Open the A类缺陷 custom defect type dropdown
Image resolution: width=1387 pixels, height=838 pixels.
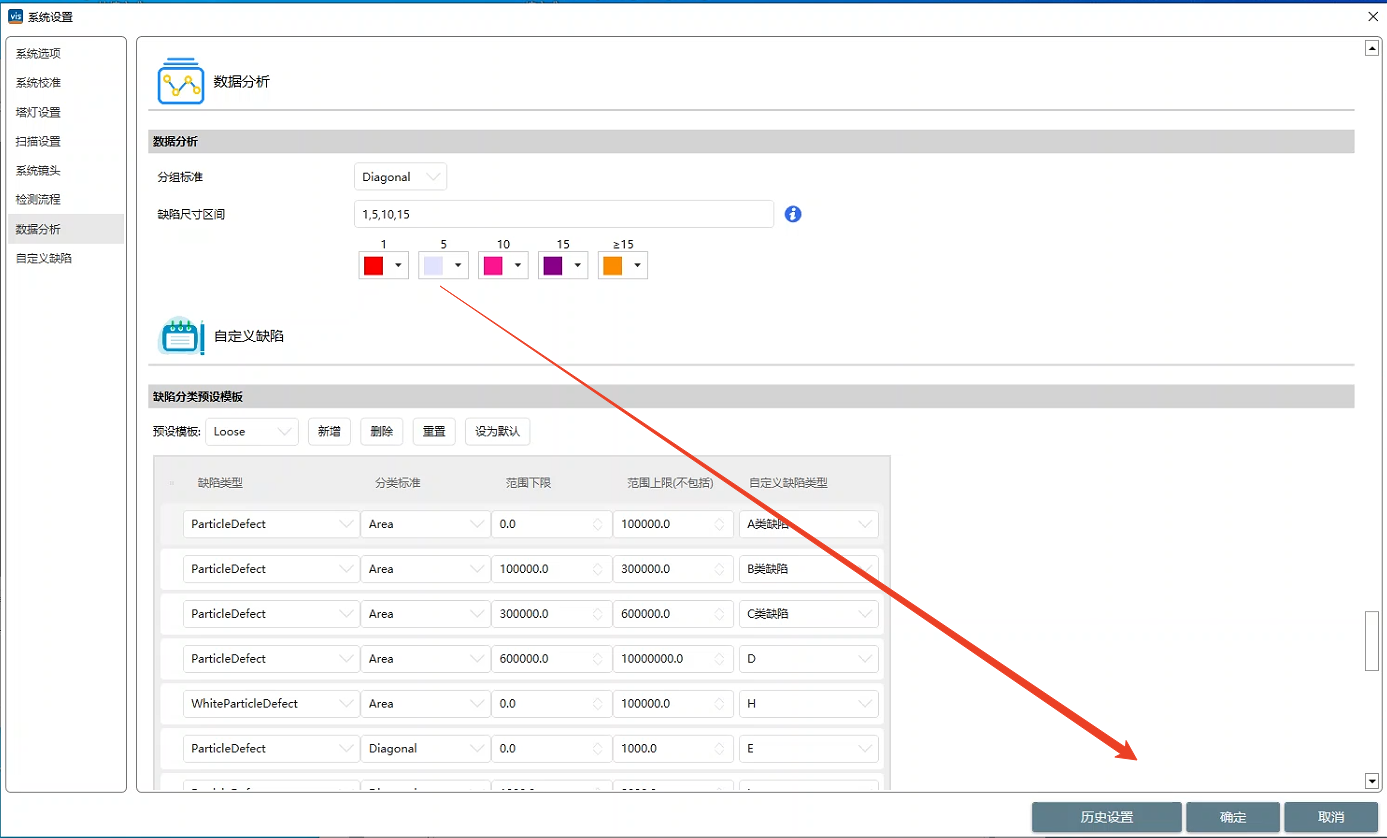click(x=808, y=524)
